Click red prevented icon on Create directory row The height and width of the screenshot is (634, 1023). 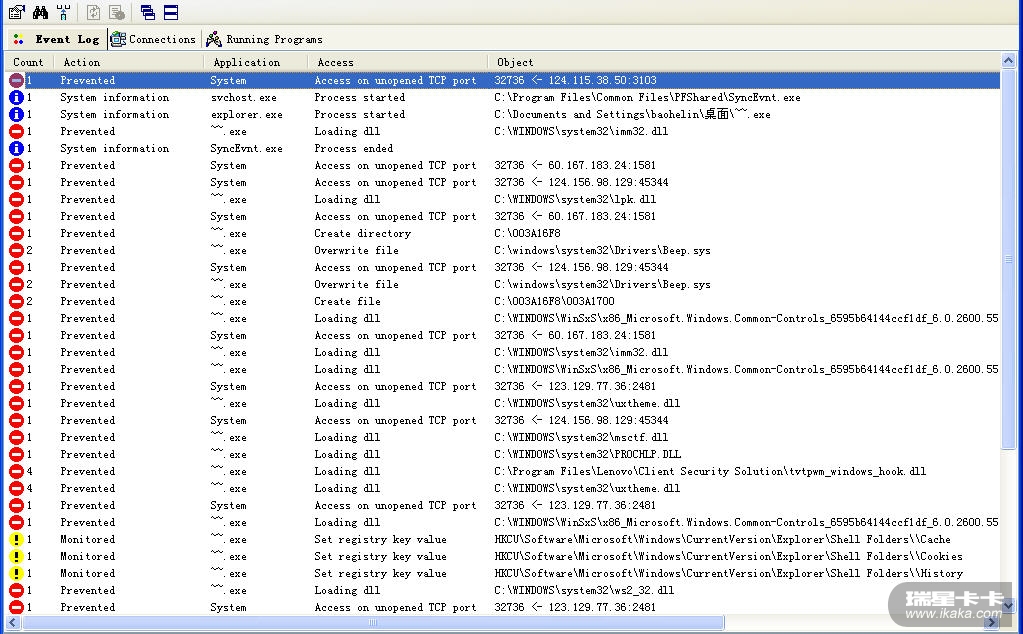(16, 234)
